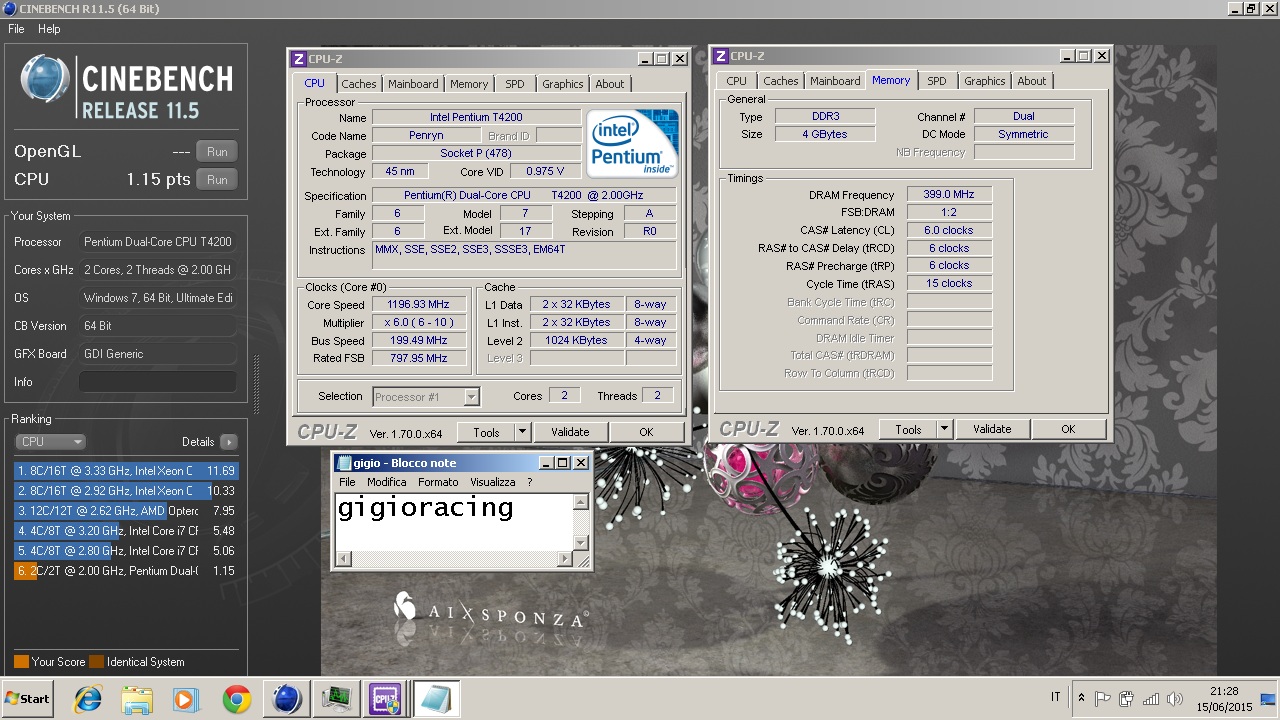The width and height of the screenshot is (1280, 720).
Task: Switch to SPD tab in Memory CPU-Z window
Action: coord(936,81)
